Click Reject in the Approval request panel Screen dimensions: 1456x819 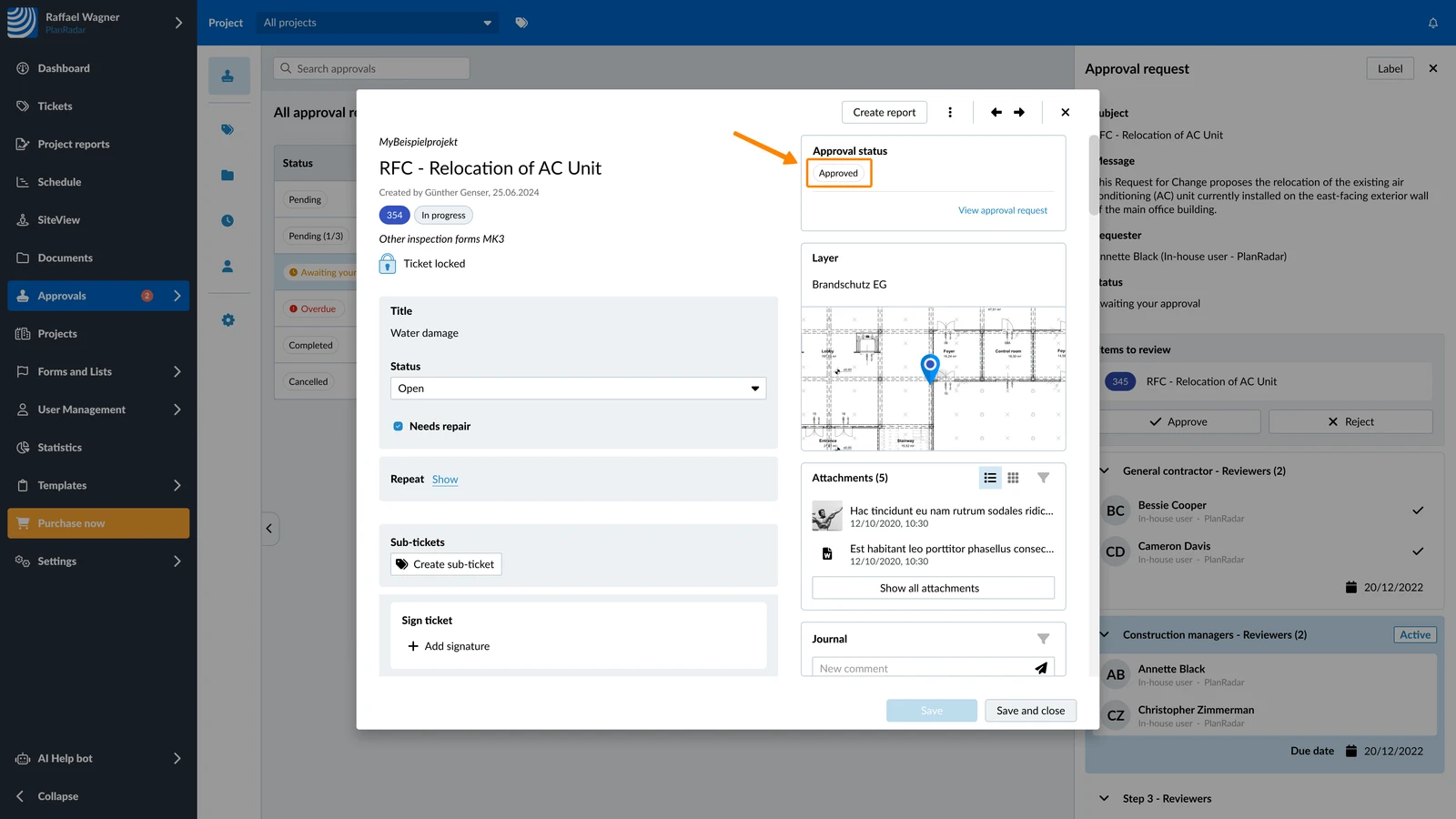pyautogui.click(x=1350, y=421)
